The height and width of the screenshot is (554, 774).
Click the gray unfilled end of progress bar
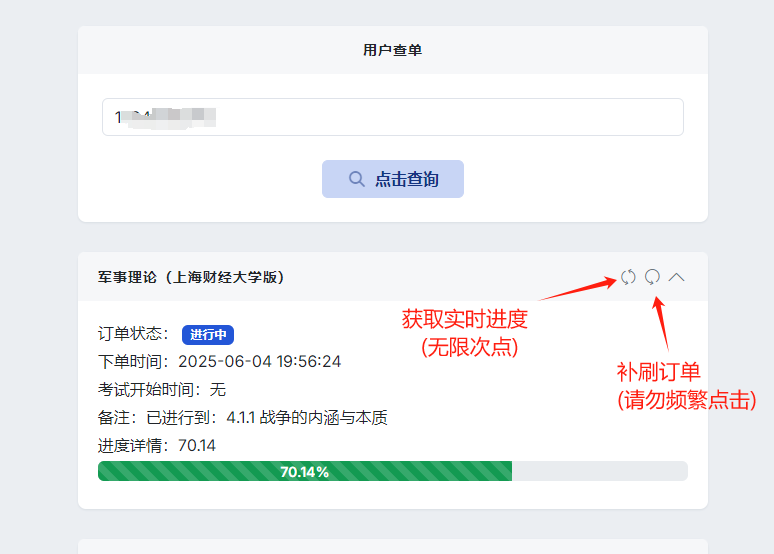pyautogui.click(x=600, y=471)
